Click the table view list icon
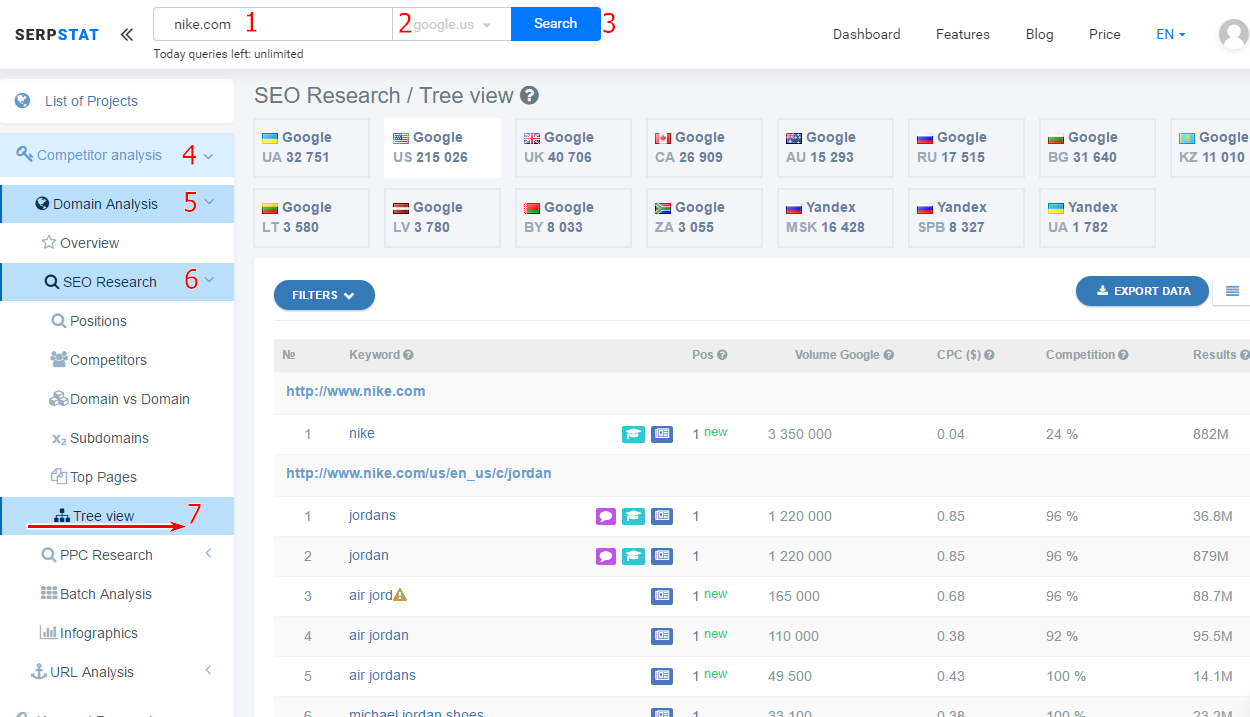 click(1232, 291)
